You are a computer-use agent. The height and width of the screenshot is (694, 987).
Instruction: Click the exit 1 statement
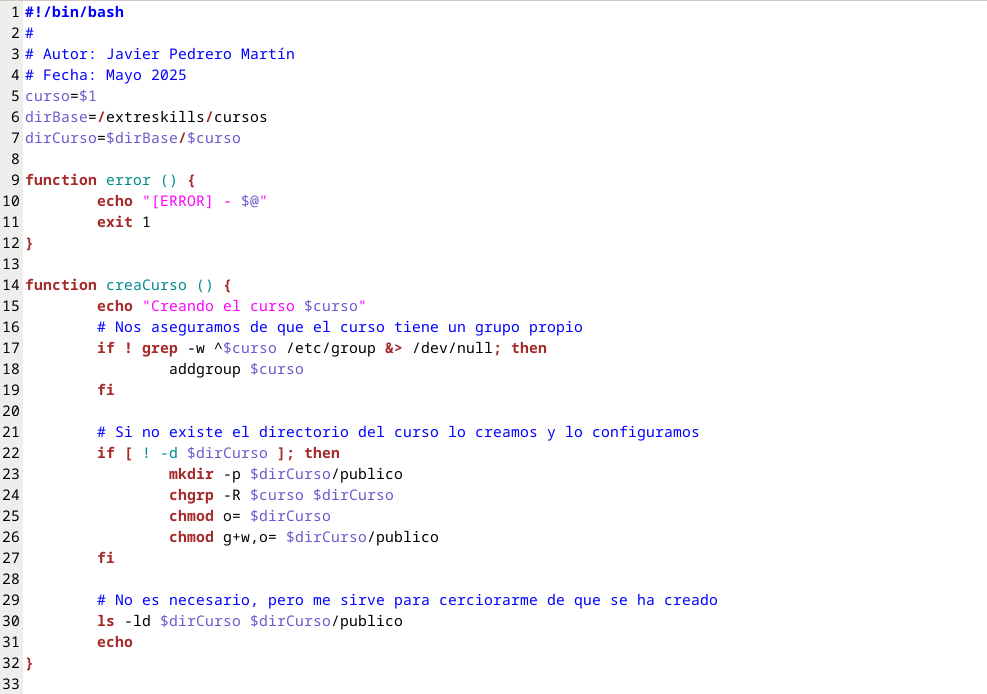click(123, 222)
